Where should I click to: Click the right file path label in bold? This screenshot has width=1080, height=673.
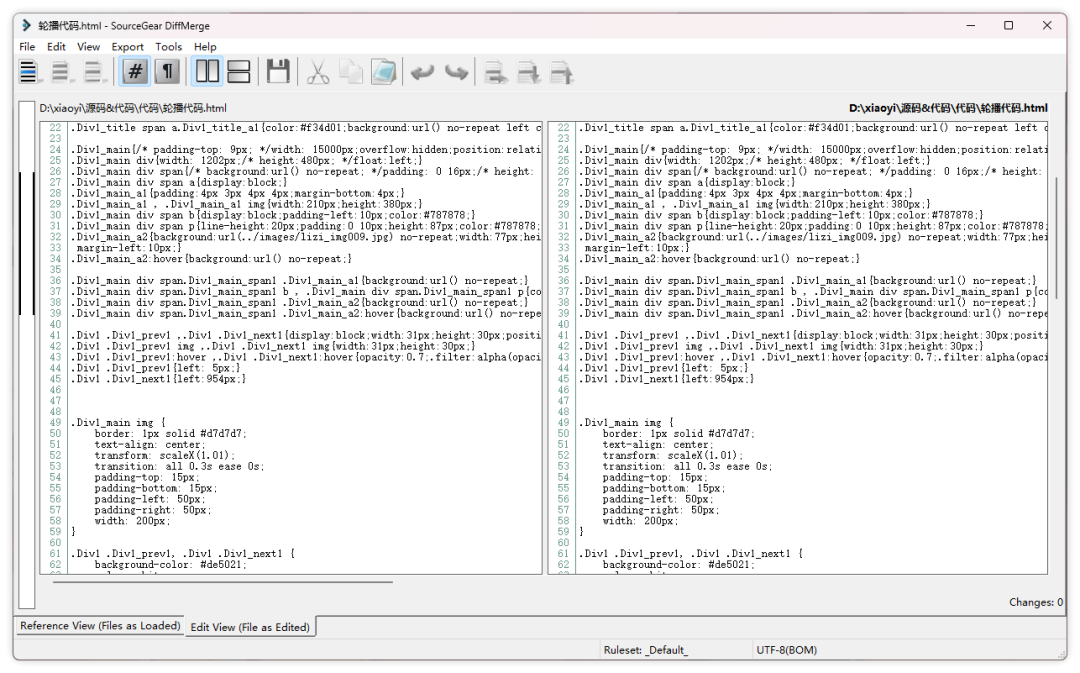coord(948,108)
